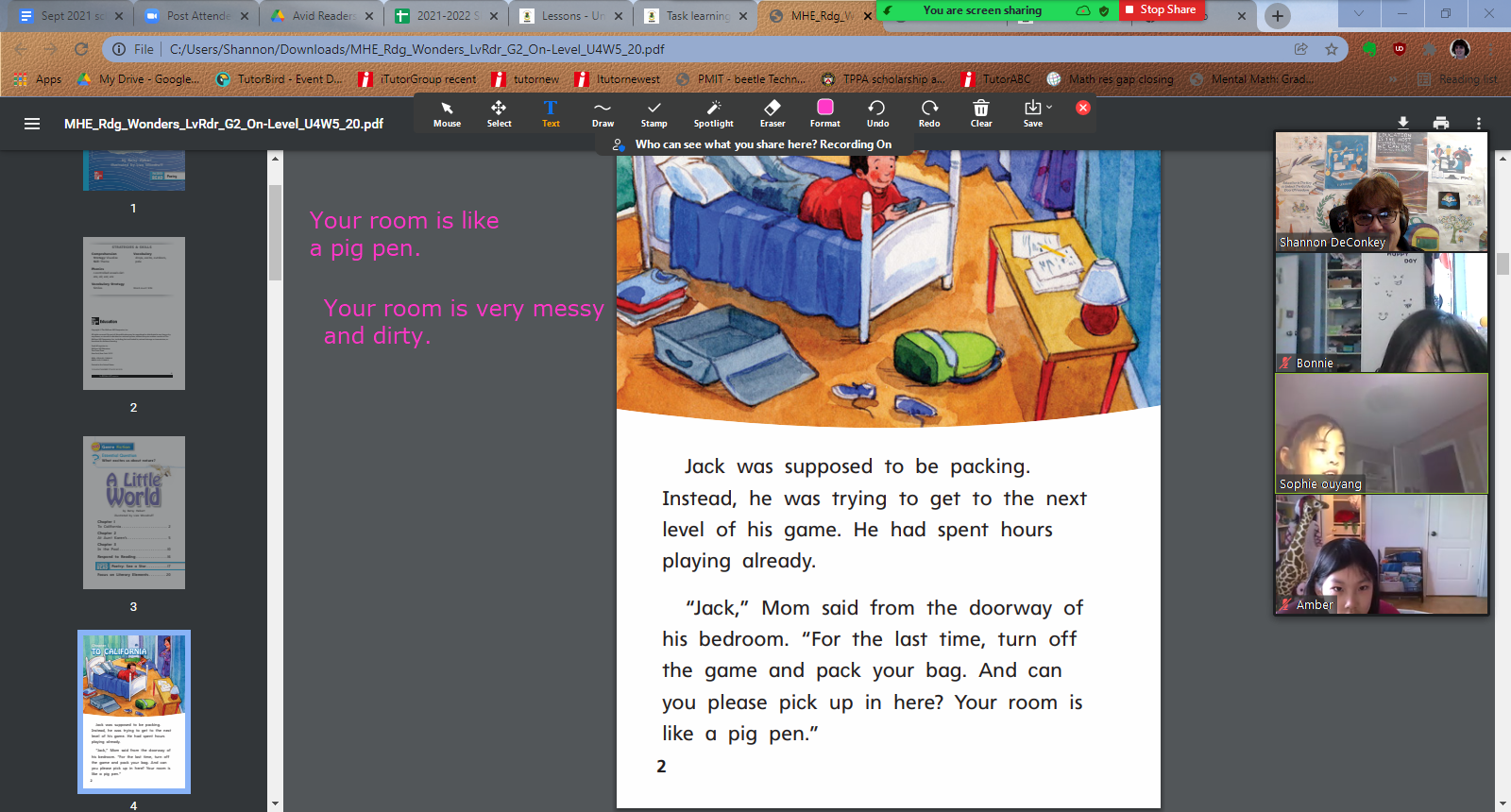Image resolution: width=1511 pixels, height=812 pixels.
Task: Share this page icon in address bar
Action: [1301, 49]
